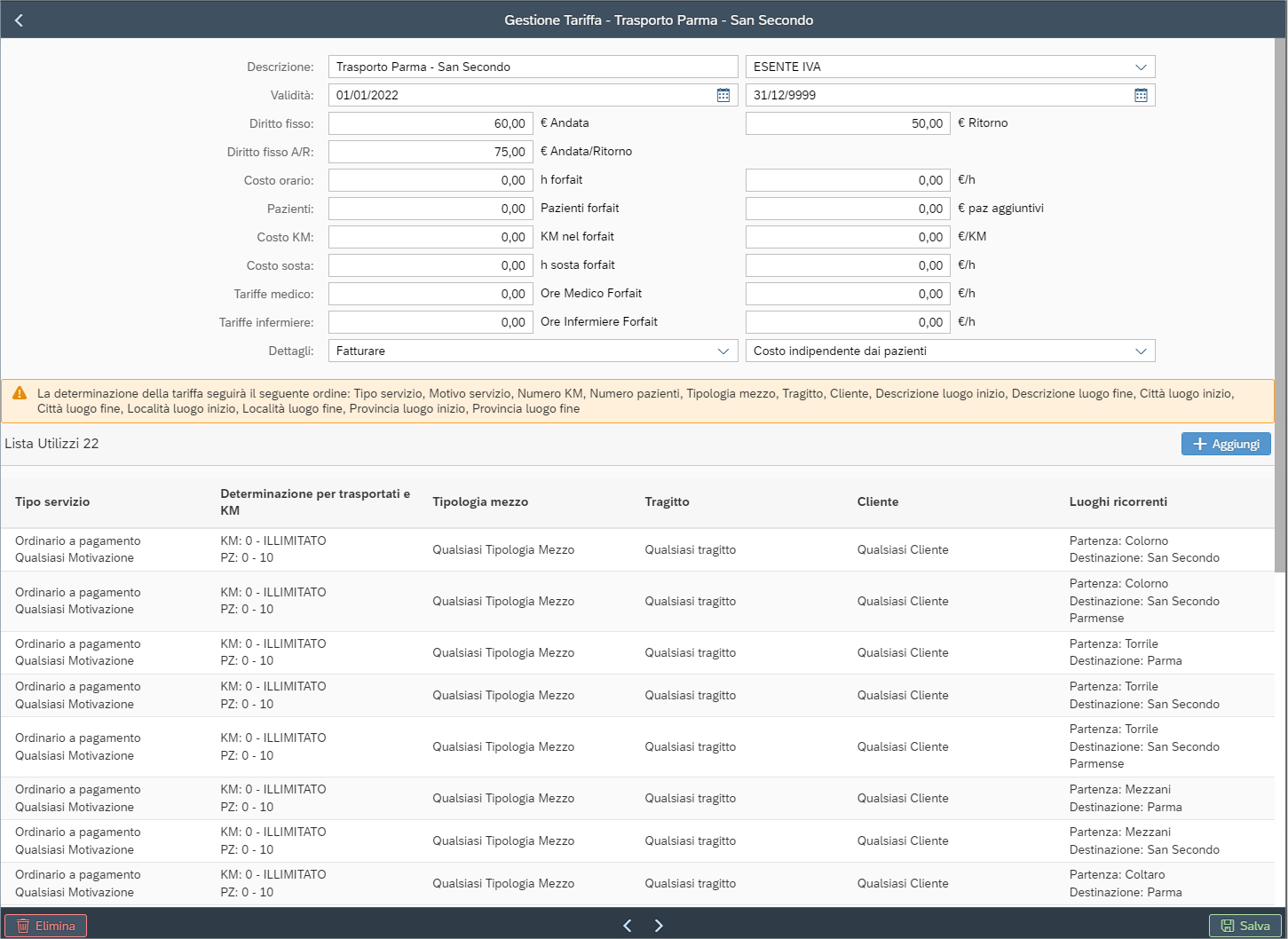Open the start validity date calendar picker

[723, 95]
